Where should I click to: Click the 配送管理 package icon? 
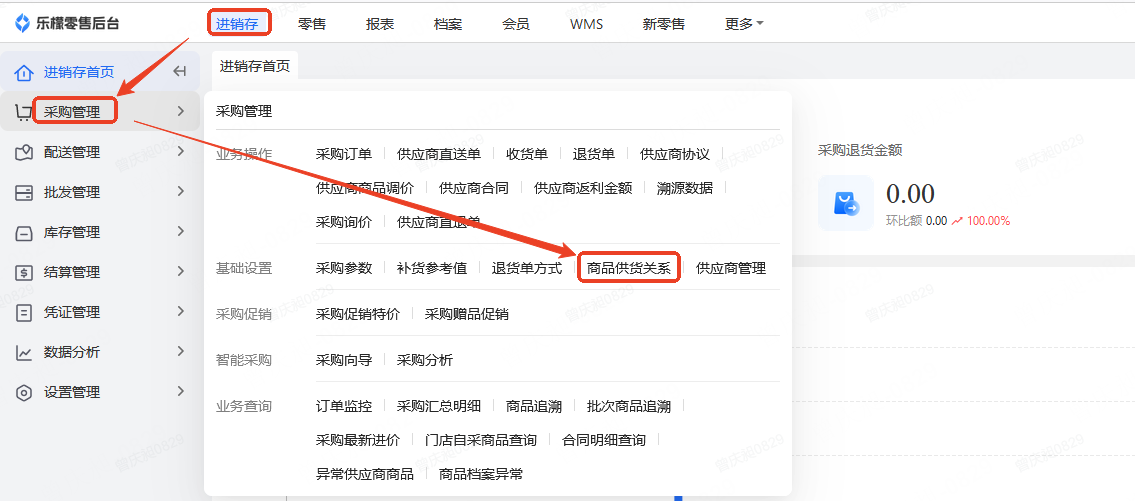point(24,152)
